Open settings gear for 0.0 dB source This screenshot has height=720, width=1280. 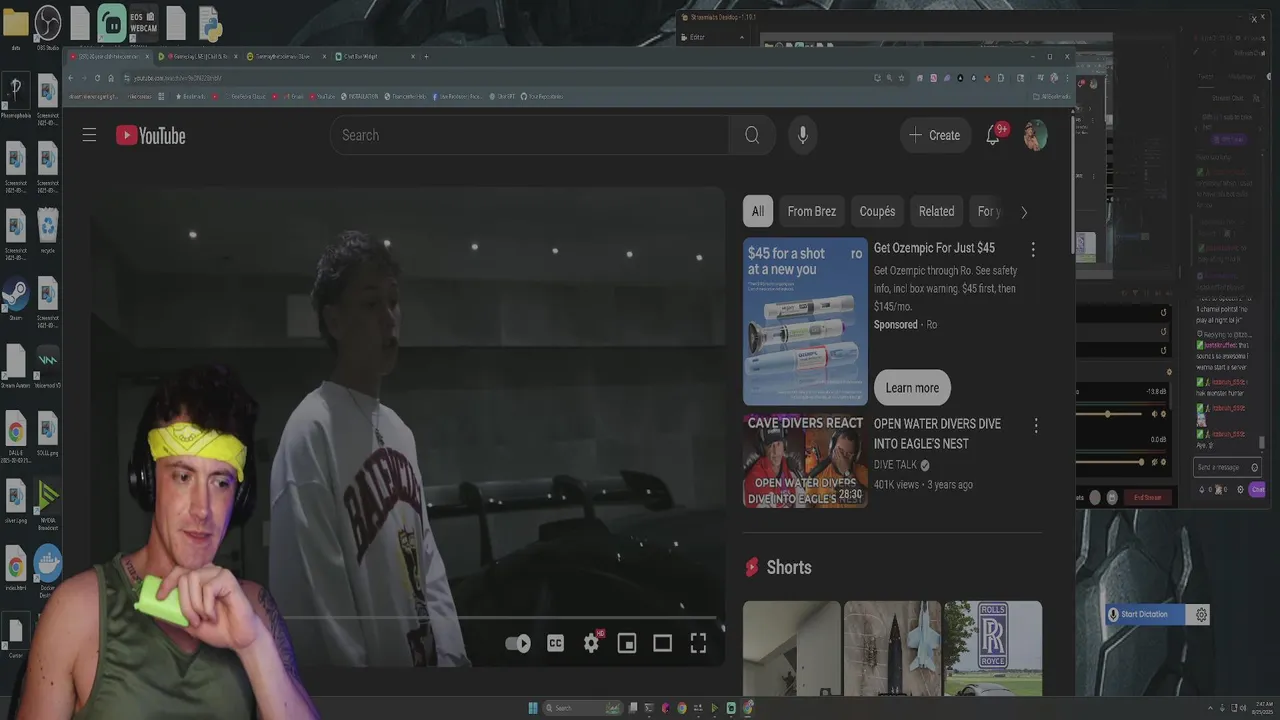(x=1164, y=462)
